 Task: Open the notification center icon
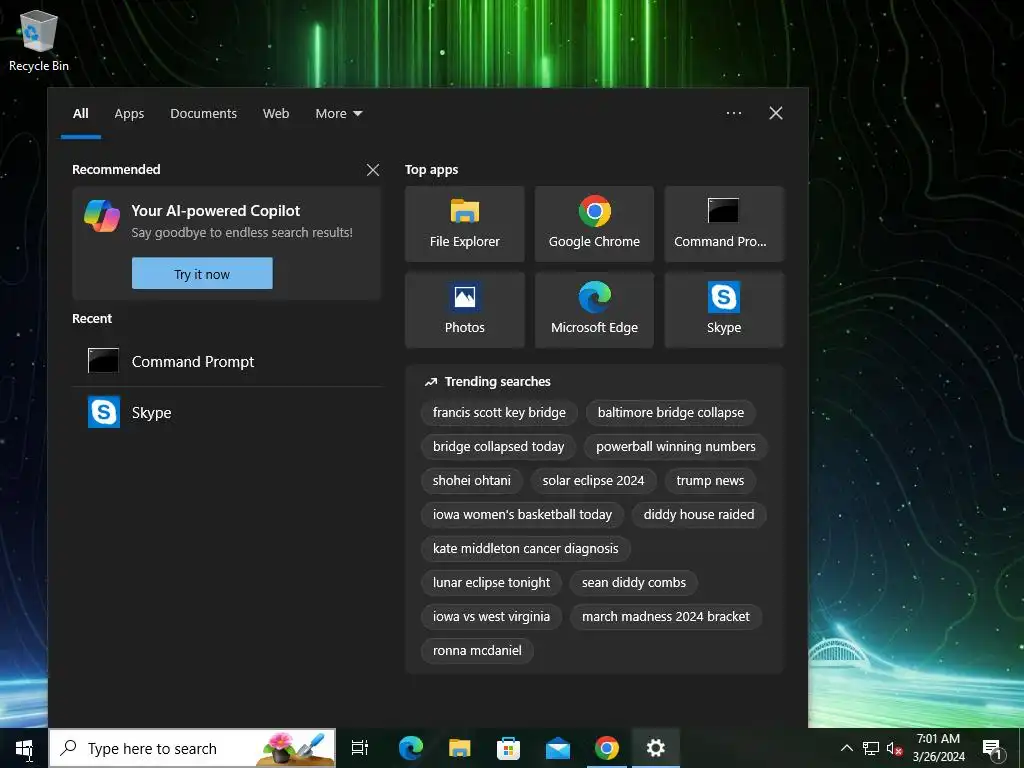[993, 749]
